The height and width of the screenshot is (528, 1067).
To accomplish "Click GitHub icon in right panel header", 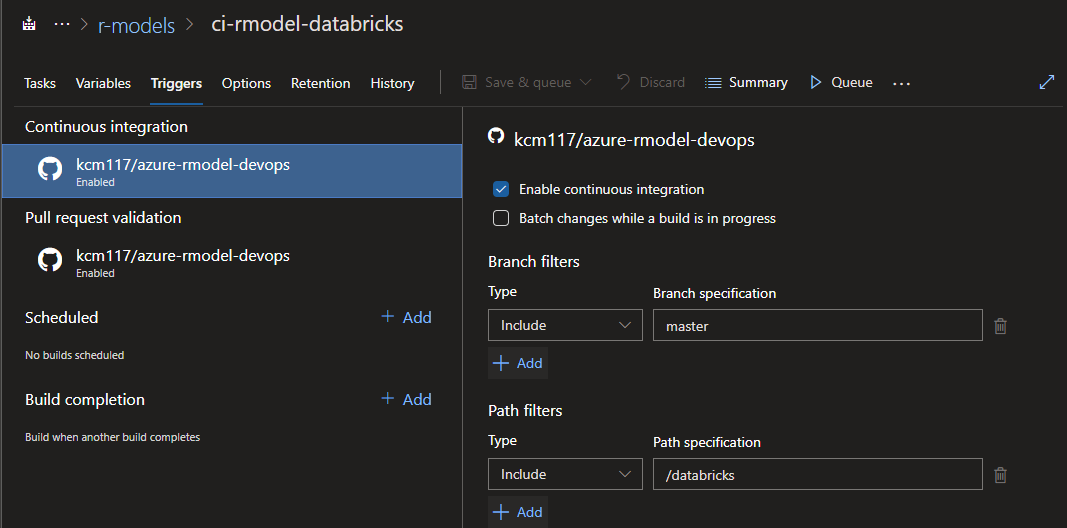I will coord(496,135).
